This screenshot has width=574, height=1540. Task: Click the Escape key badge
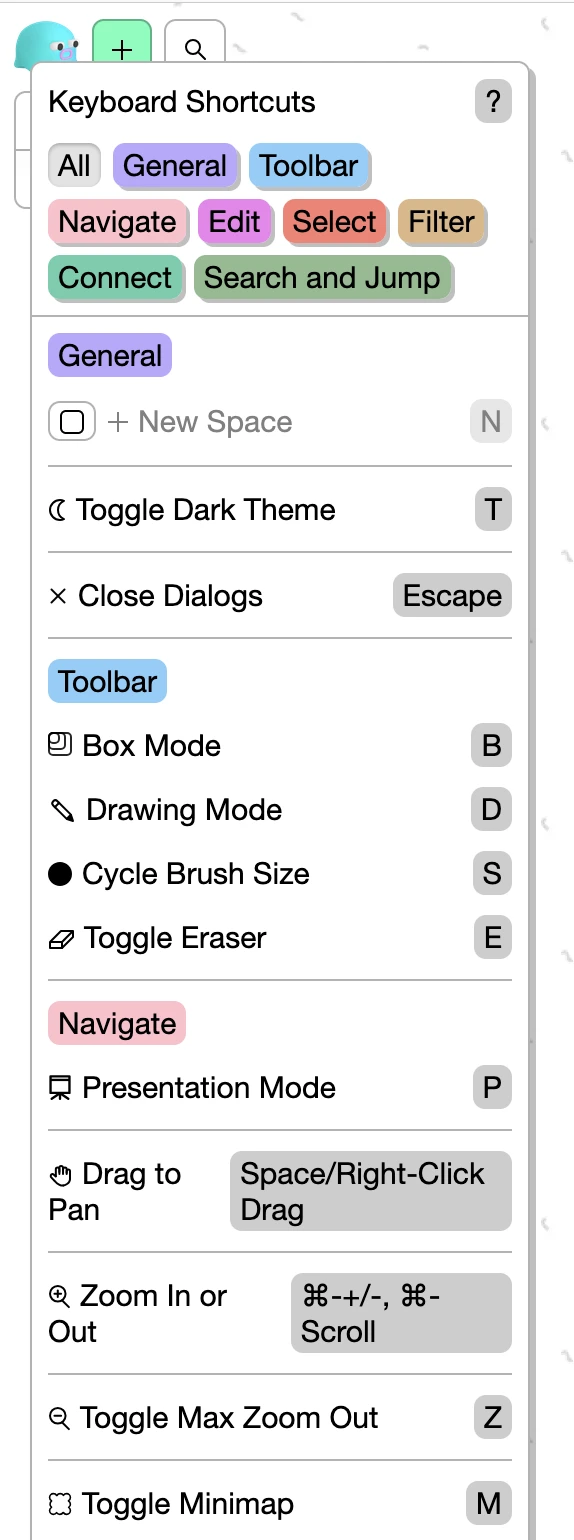click(x=452, y=596)
